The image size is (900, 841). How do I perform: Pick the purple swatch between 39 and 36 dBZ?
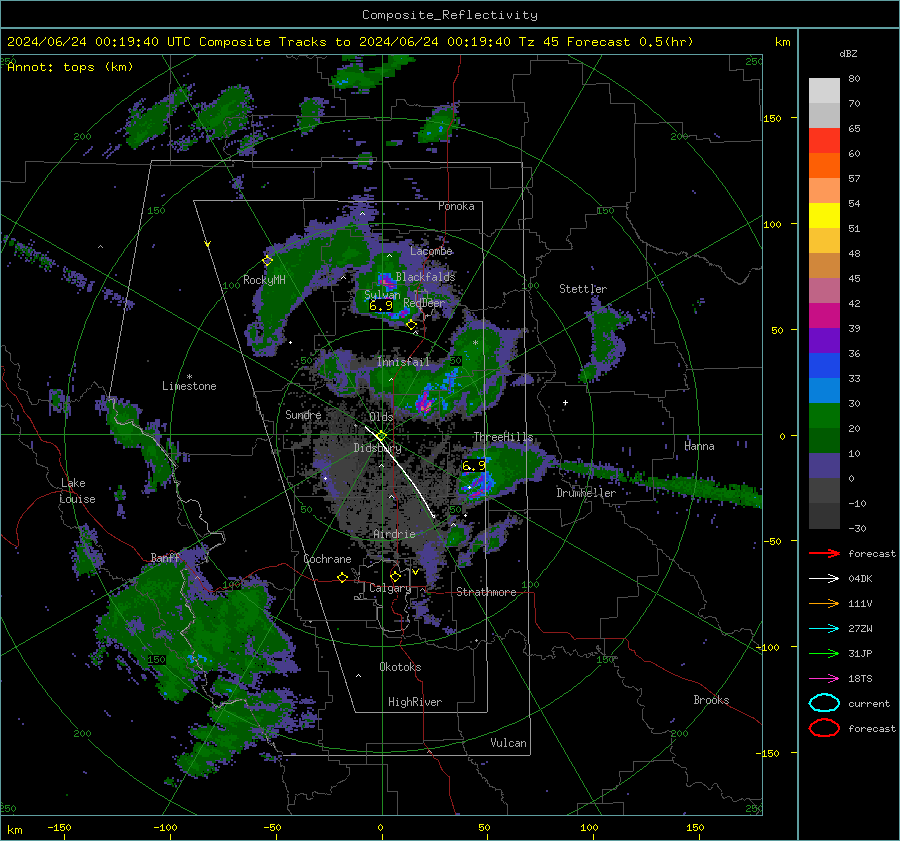click(824, 340)
